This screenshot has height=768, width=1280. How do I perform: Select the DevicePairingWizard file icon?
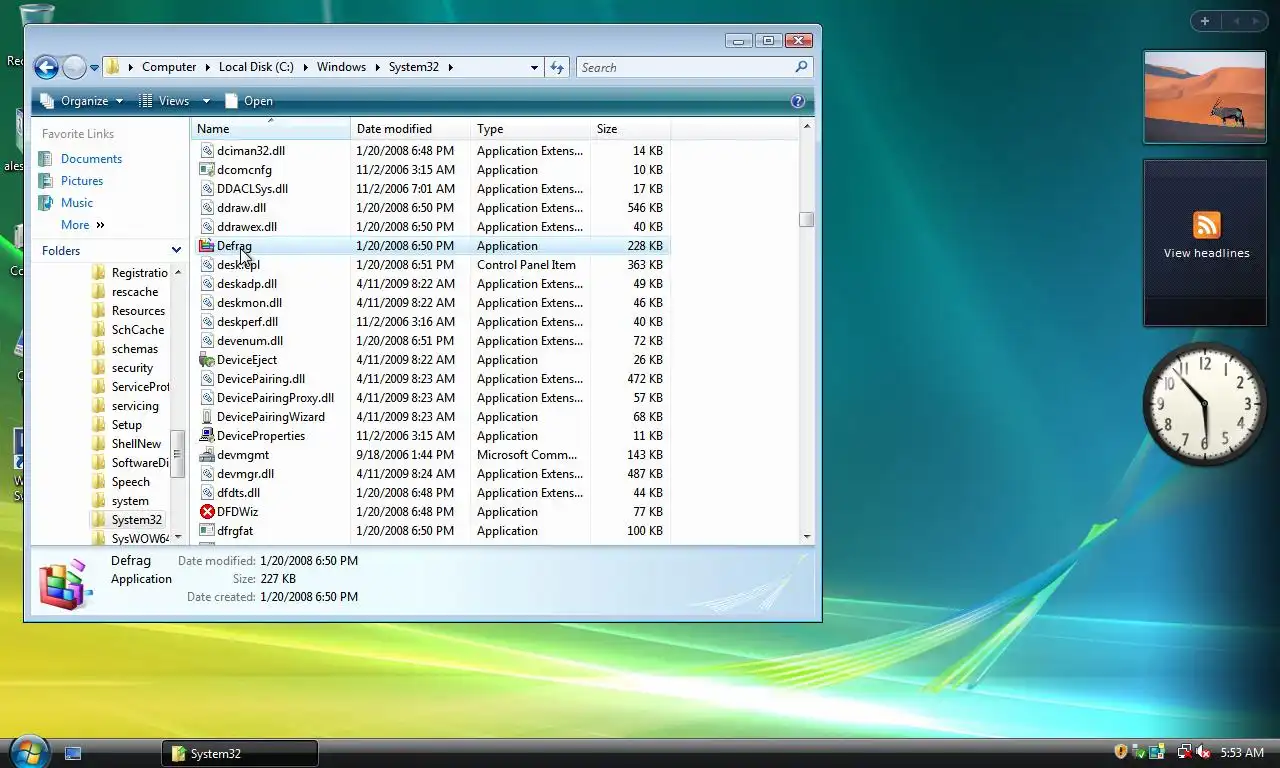pyautogui.click(x=207, y=417)
